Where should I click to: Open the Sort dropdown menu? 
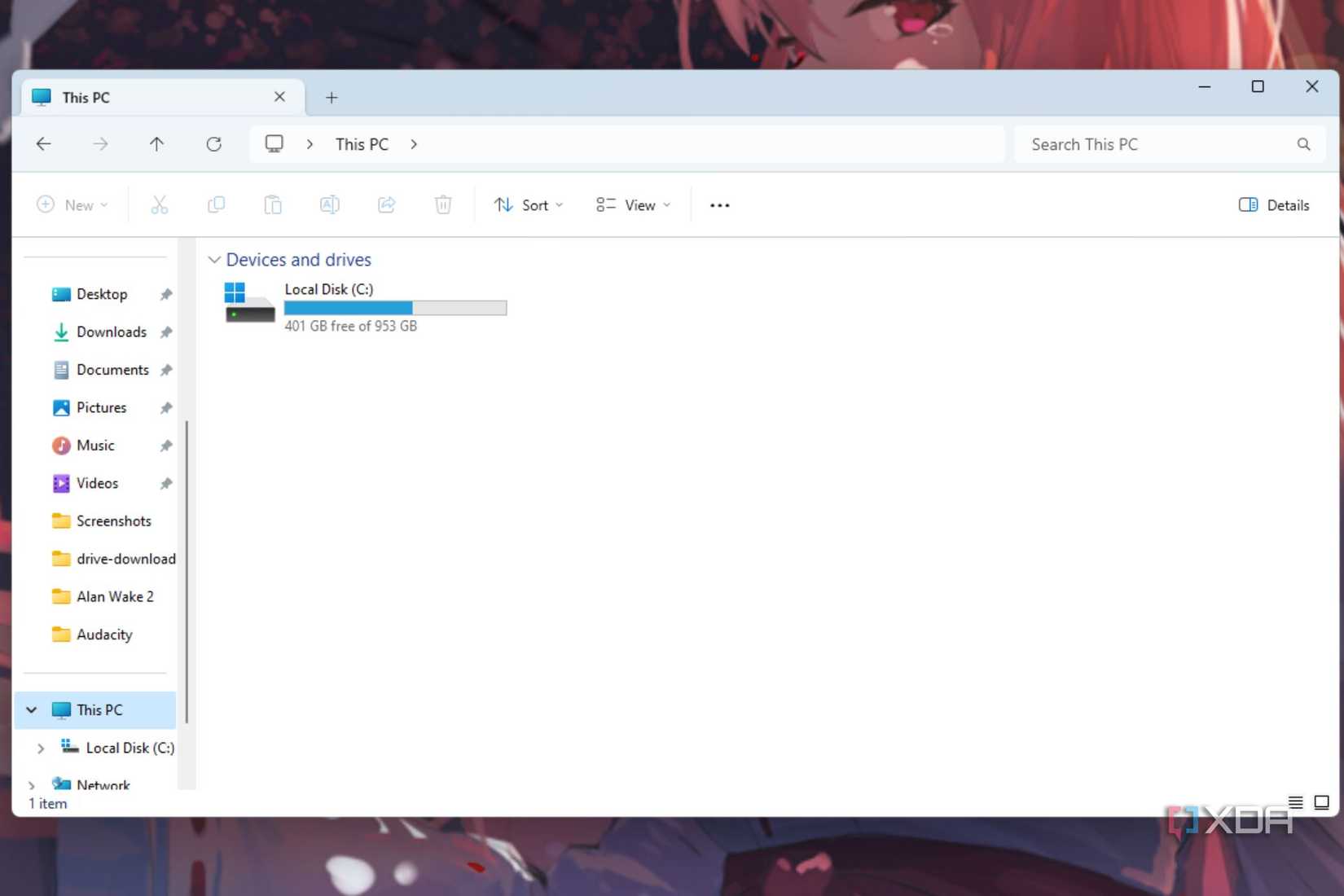(529, 205)
